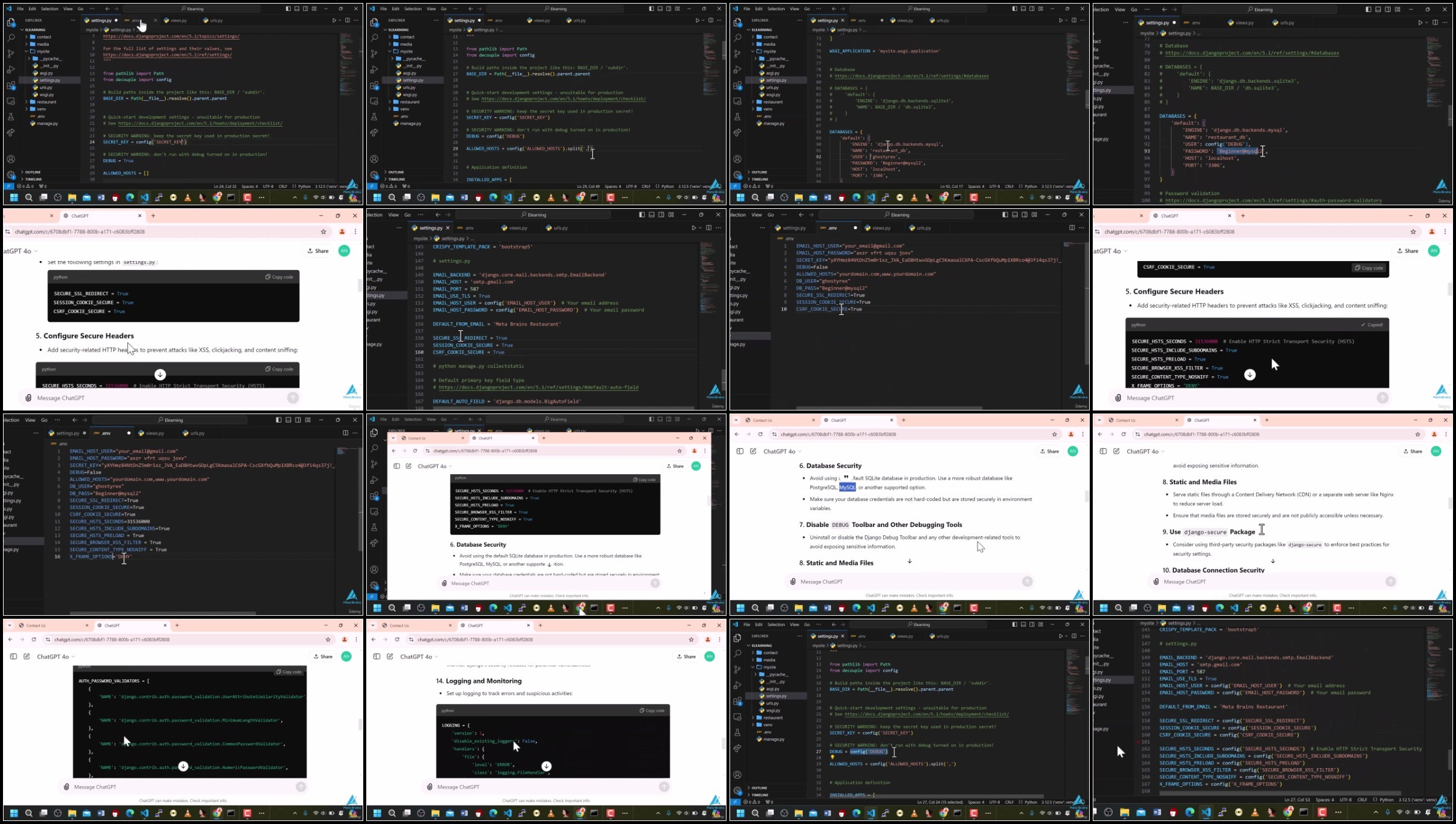Image resolution: width=1456 pixels, height=824 pixels.
Task: Click the lightbulb under DEBUG = config('DEBUG')
Action: tap(832, 757)
